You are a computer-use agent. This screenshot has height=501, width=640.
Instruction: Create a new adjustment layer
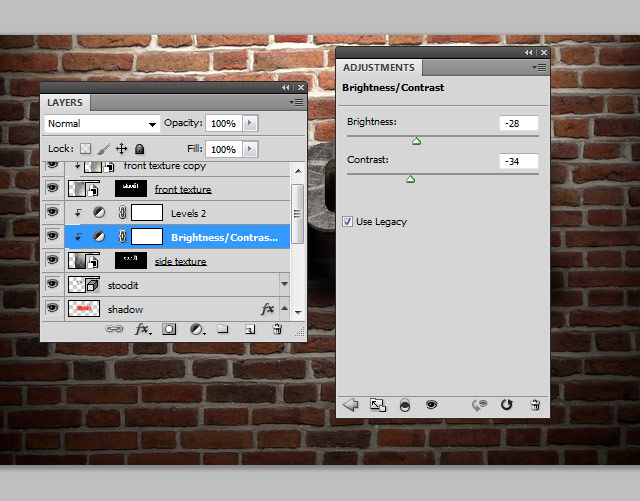point(198,329)
